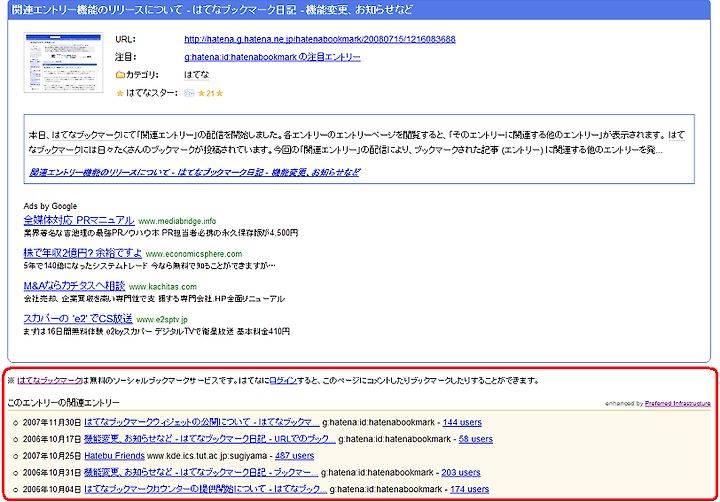This screenshot has height=502, width=720.
Task: Open the related entry dated 2006年10月31日
Action: pos(201,473)
